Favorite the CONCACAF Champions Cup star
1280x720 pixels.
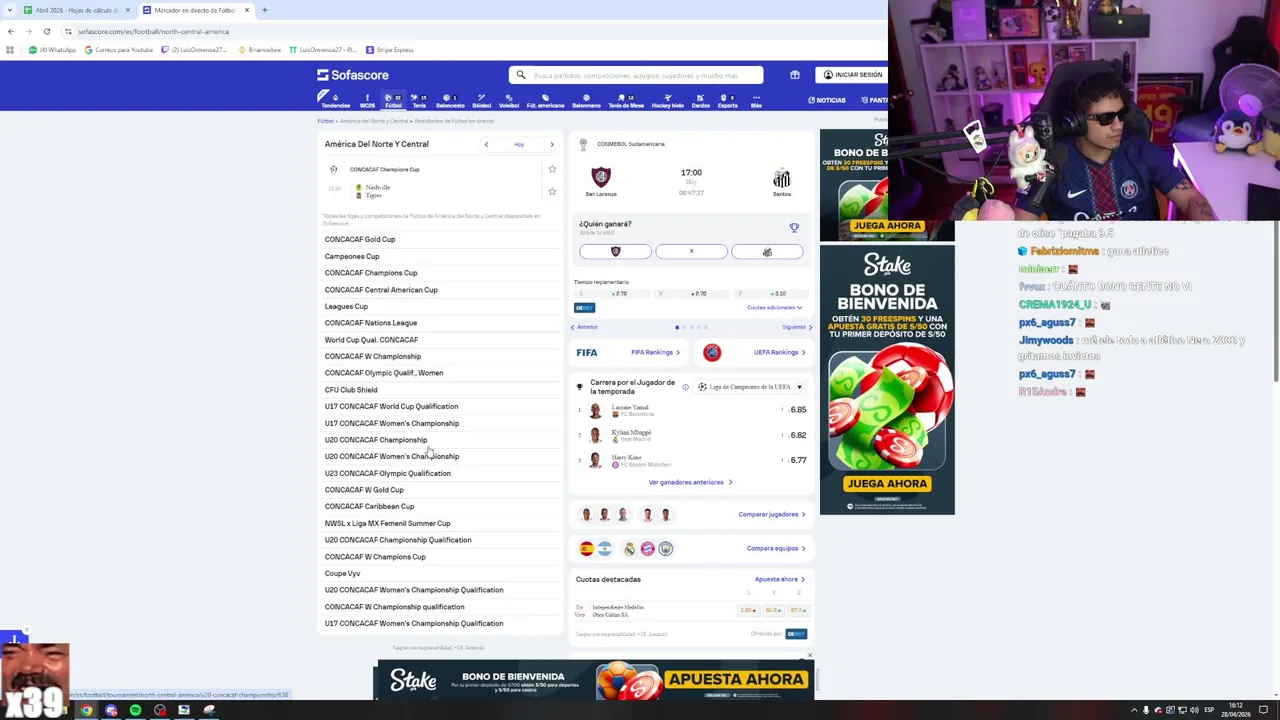pyautogui.click(x=552, y=169)
